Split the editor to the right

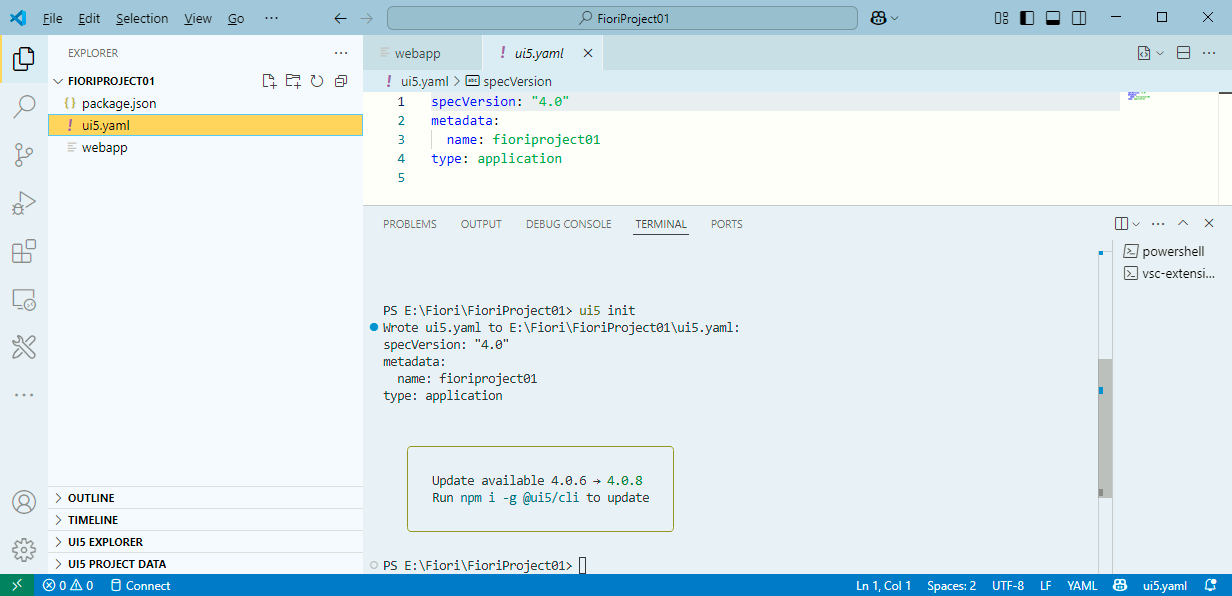(1183, 53)
